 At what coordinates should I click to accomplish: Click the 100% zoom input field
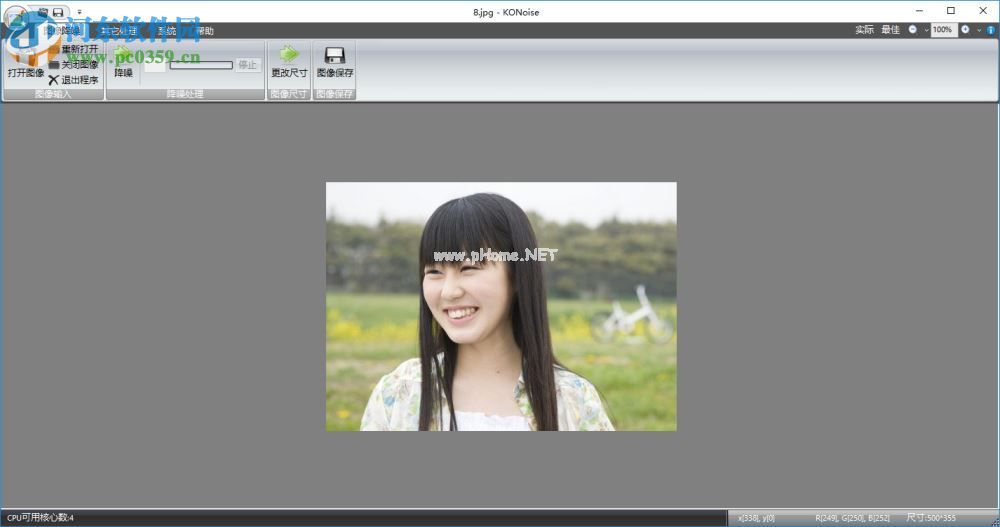(x=942, y=30)
